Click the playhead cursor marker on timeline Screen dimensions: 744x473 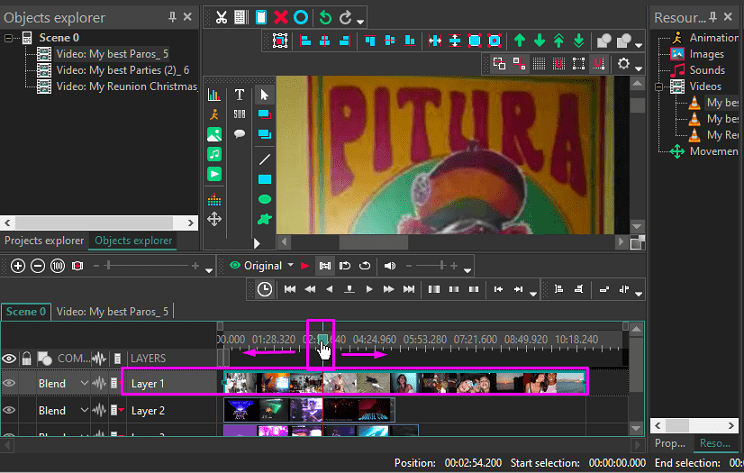click(x=323, y=339)
